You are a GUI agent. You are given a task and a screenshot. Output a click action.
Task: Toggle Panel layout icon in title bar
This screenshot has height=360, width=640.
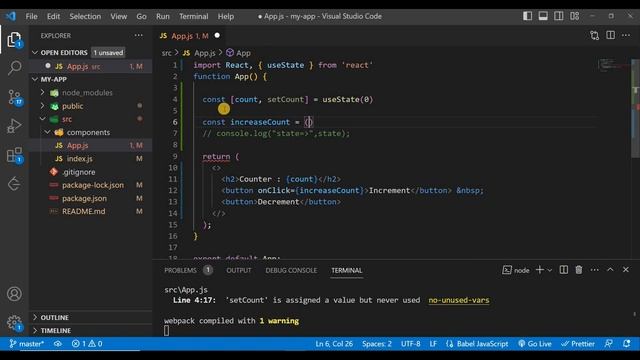tap(543, 16)
